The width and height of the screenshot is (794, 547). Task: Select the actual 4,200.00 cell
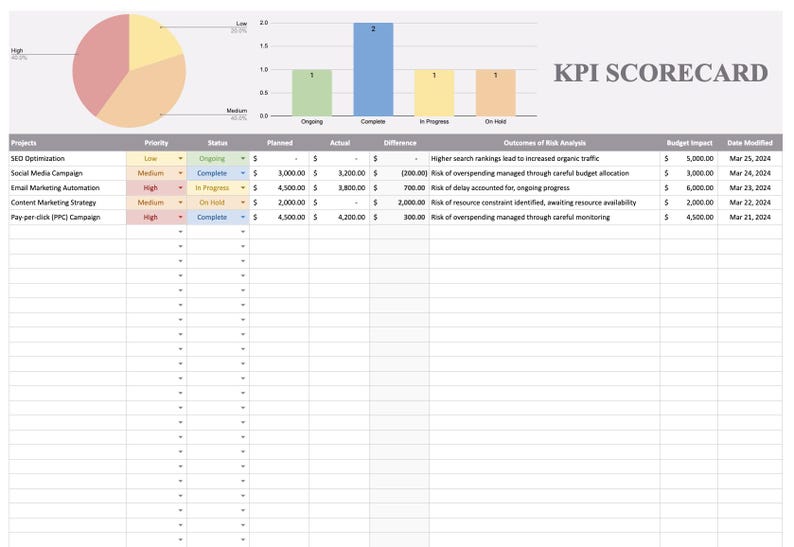(x=340, y=217)
